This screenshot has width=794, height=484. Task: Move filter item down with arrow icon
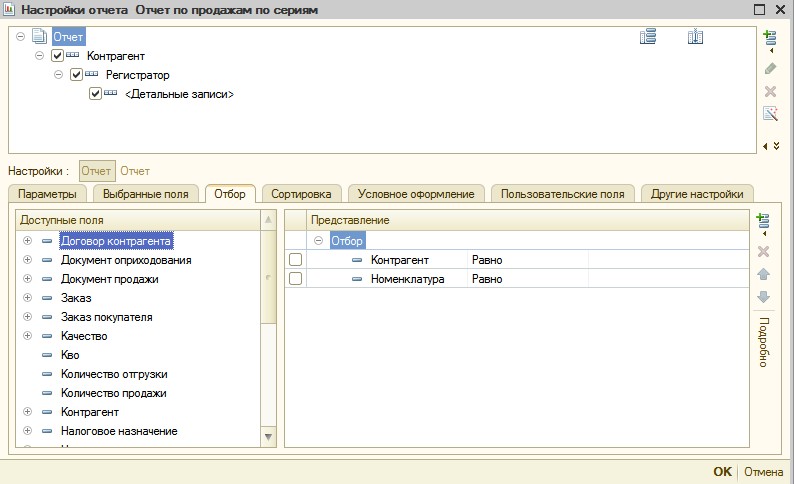click(x=763, y=297)
